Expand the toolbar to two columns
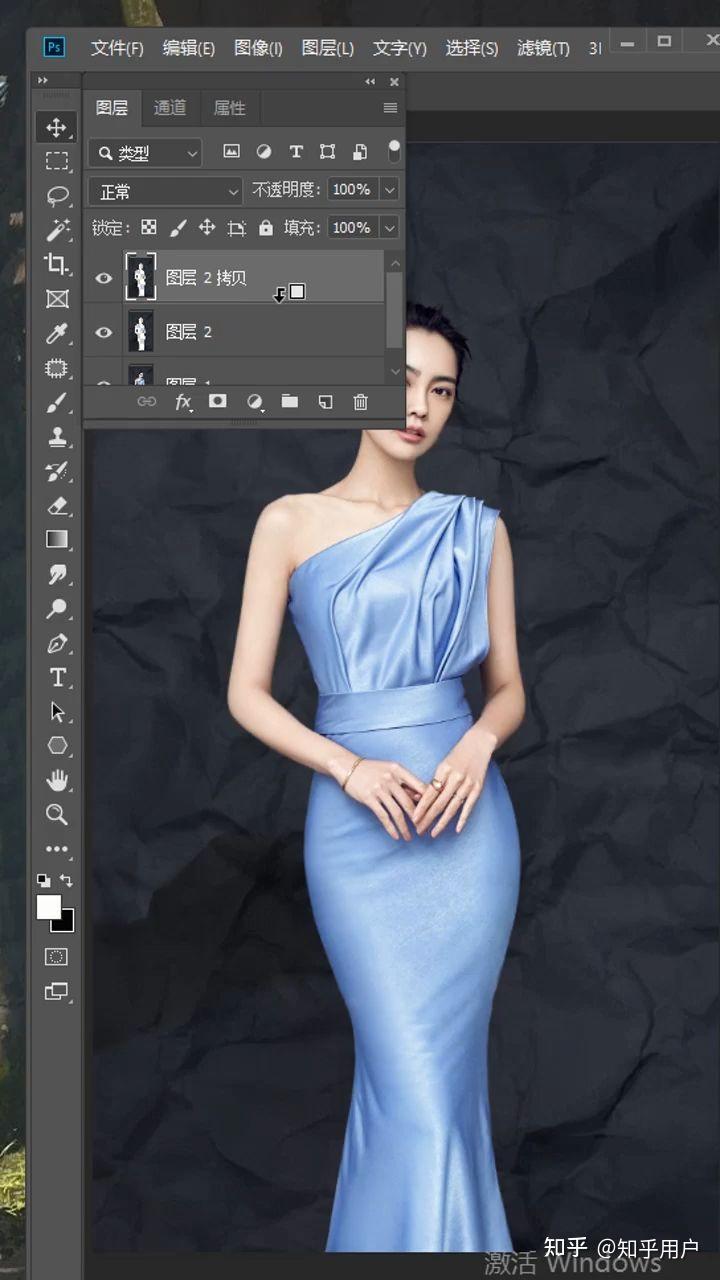 click(43, 81)
